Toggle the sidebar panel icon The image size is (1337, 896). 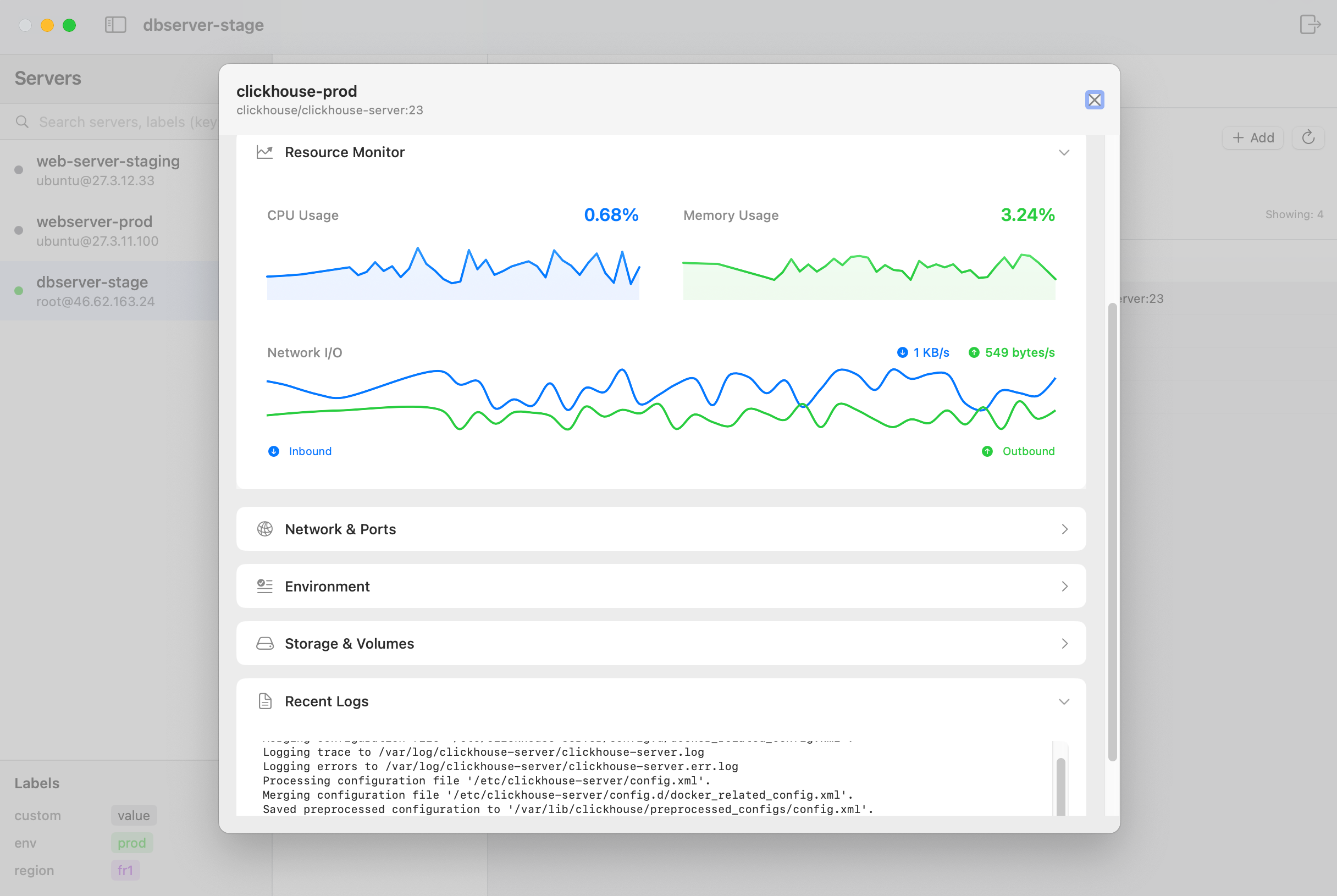point(115,25)
